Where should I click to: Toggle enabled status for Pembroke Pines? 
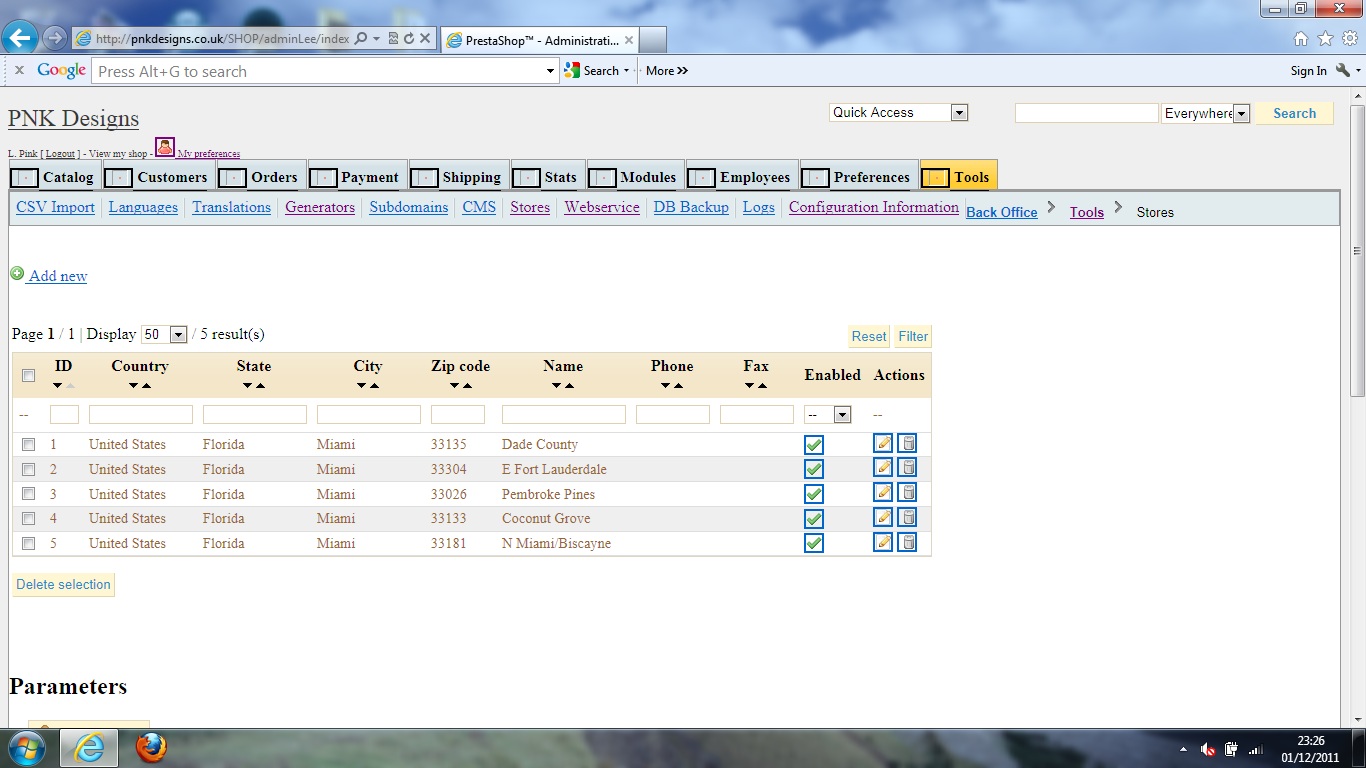[x=814, y=494]
